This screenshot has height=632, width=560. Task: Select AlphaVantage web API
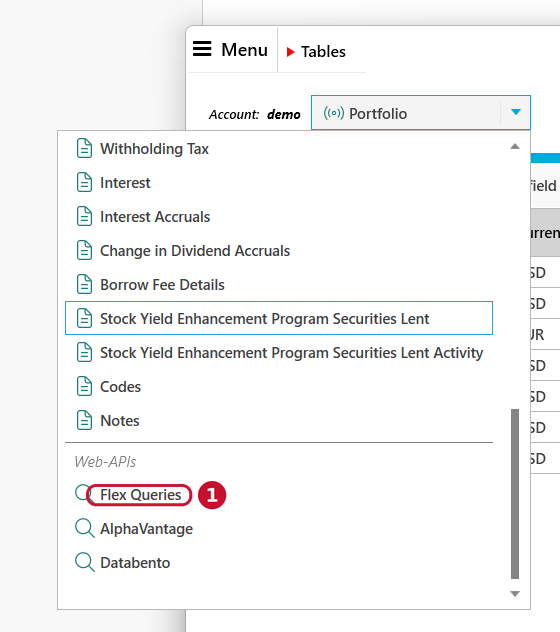pyautogui.click(x=146, y=529)
